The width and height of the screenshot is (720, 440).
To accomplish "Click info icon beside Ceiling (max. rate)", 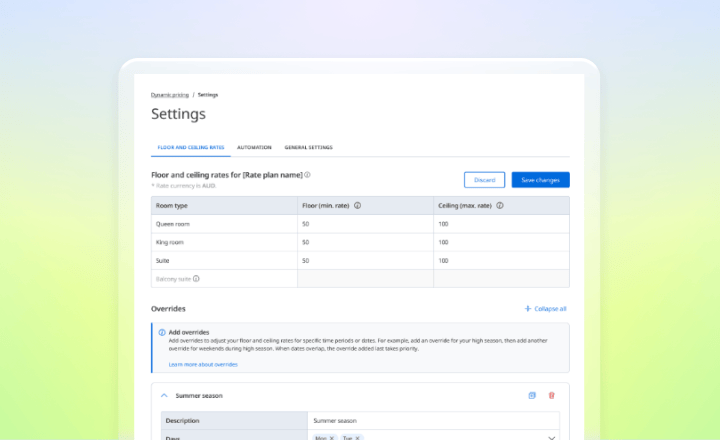I will (x=499, y=205).
